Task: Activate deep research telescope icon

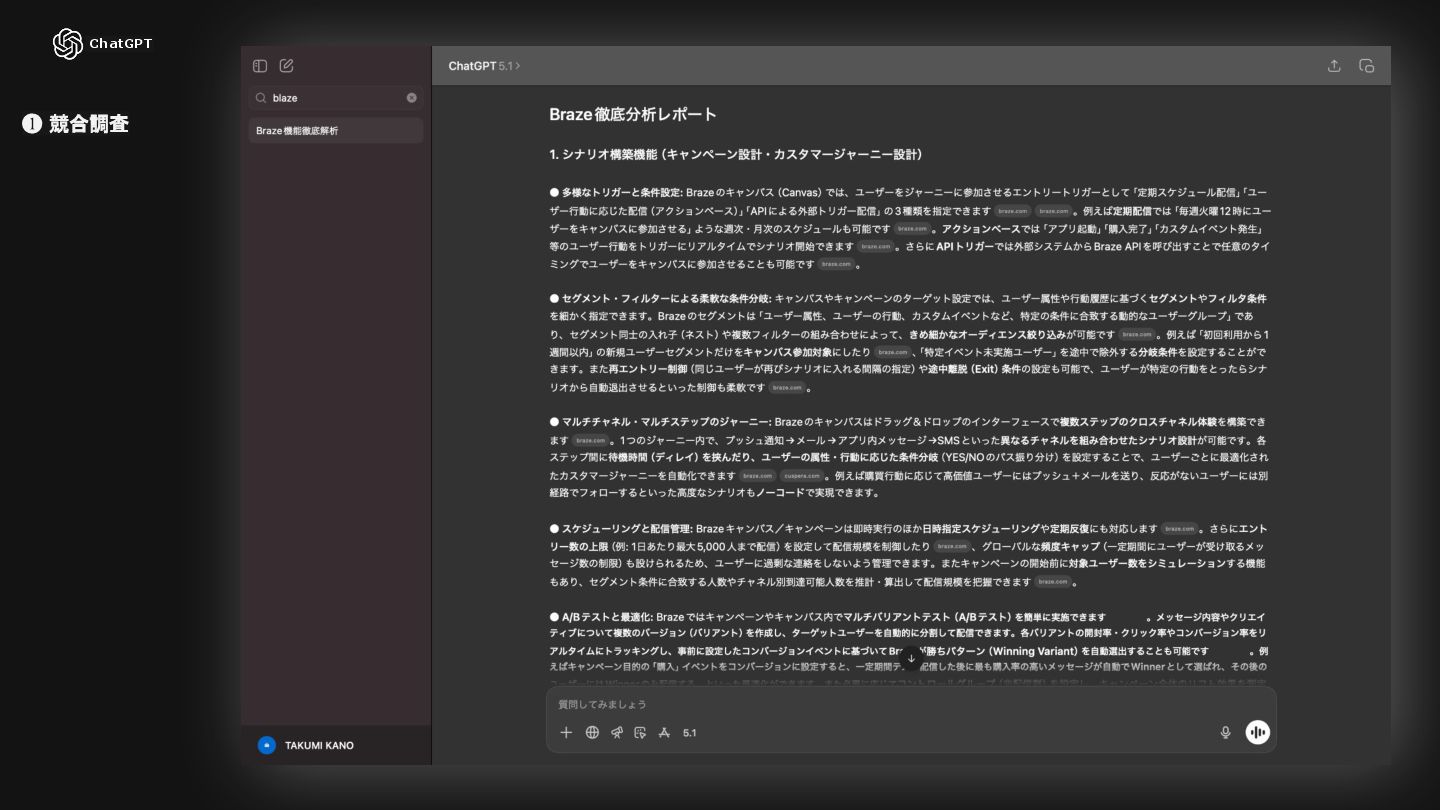Action: pos(617,733)
